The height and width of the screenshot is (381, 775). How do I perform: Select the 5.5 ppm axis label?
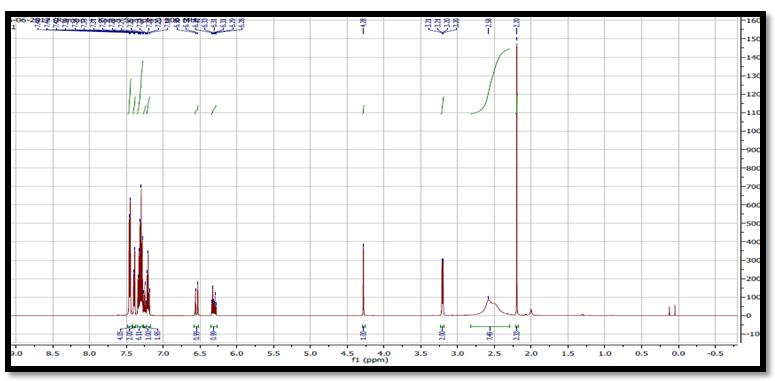point(273,353)
